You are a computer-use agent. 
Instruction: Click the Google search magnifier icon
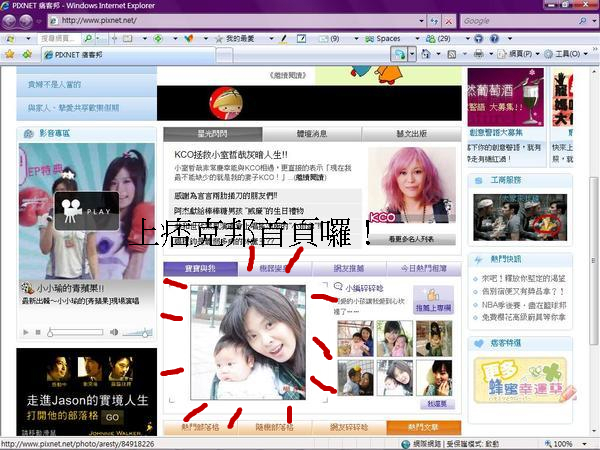coord(582,21)
